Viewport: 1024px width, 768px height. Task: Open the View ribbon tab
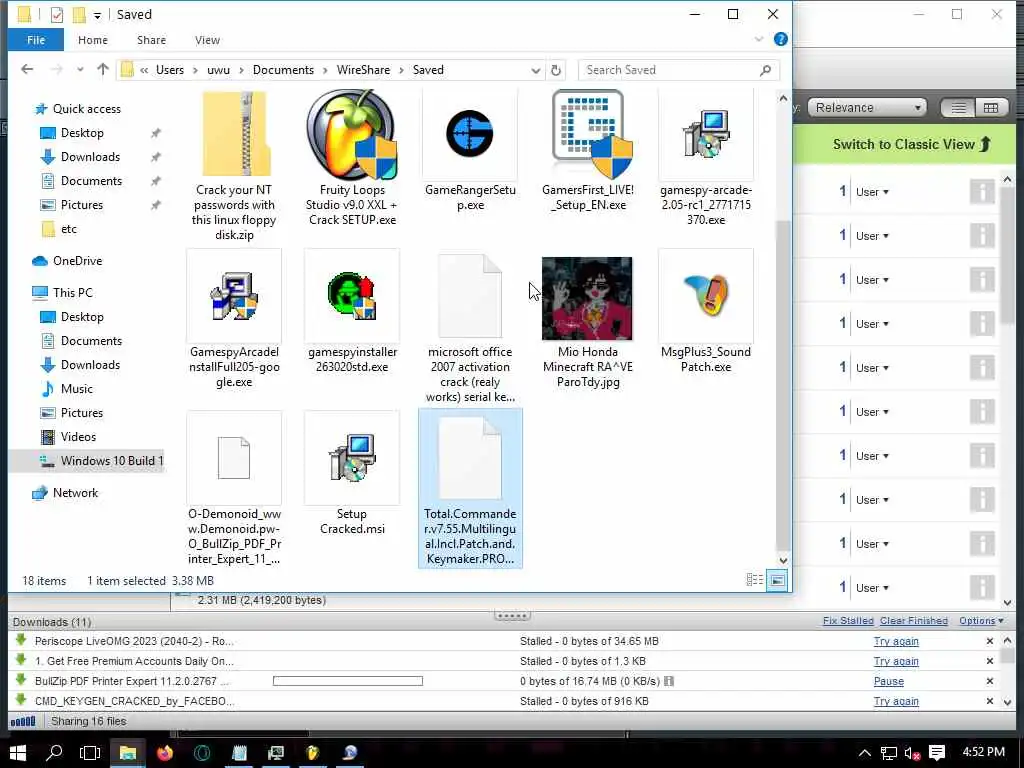point(207,40)
